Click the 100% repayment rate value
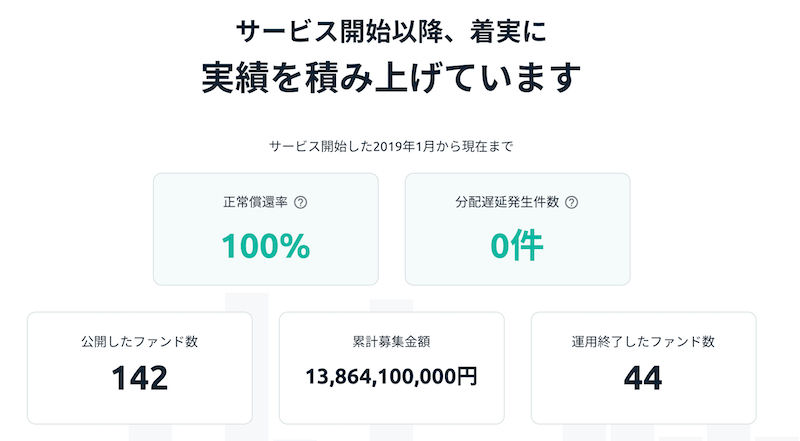Screen dimensions: 800x441 tap(266, 246)
